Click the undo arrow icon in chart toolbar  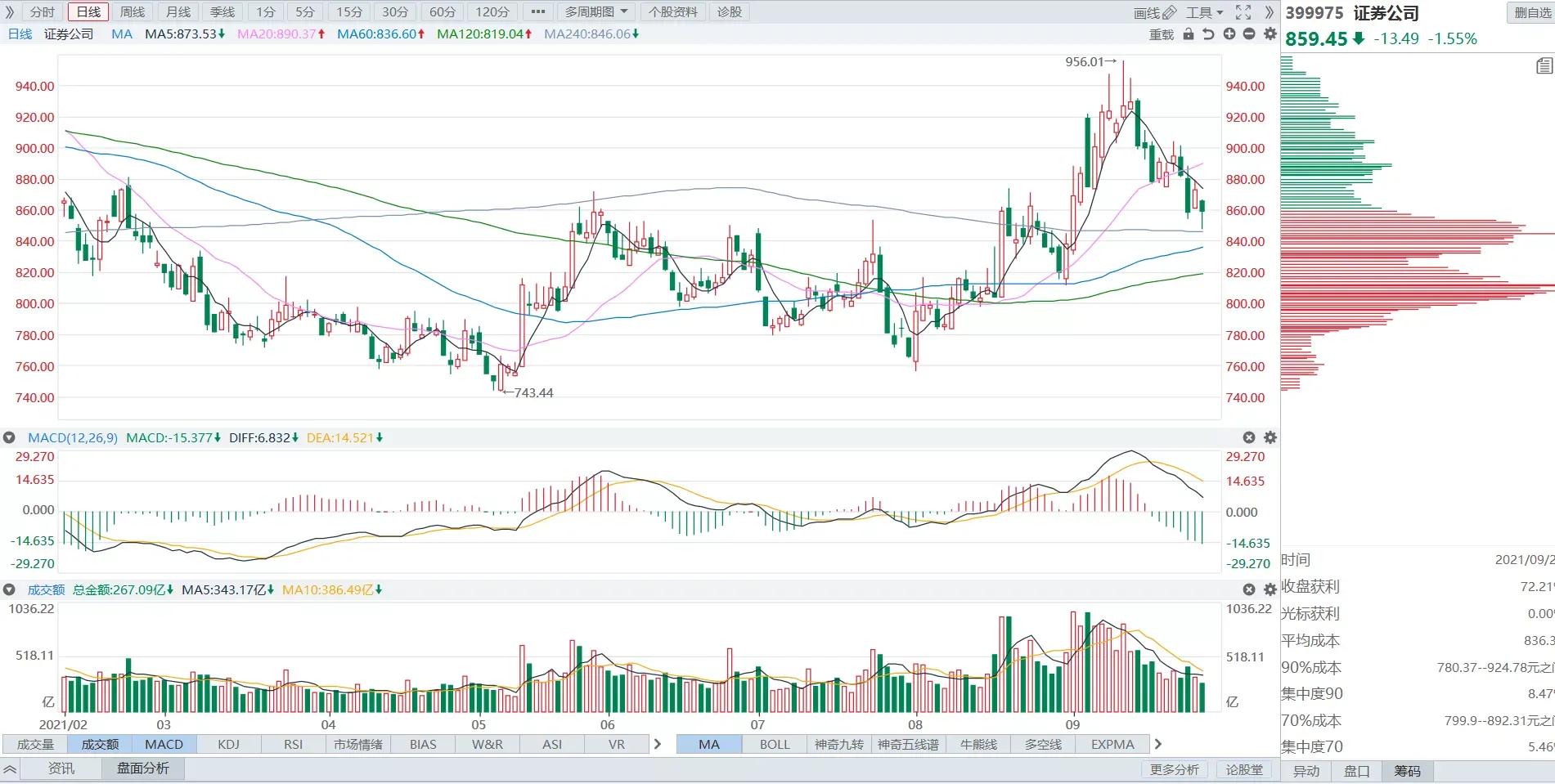pos(1208,34)
